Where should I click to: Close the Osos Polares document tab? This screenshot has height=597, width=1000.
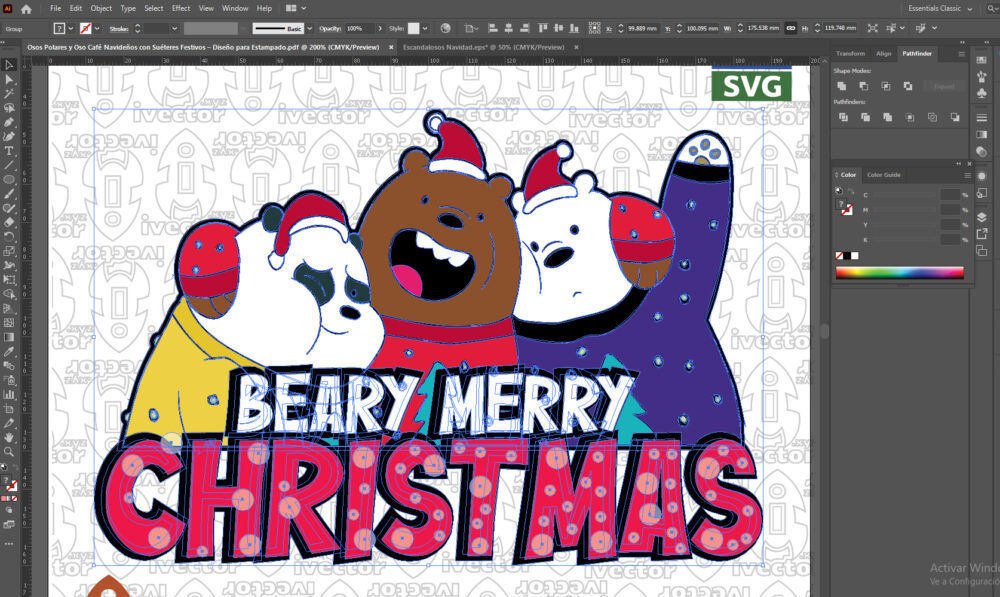(x=391, y=47)
